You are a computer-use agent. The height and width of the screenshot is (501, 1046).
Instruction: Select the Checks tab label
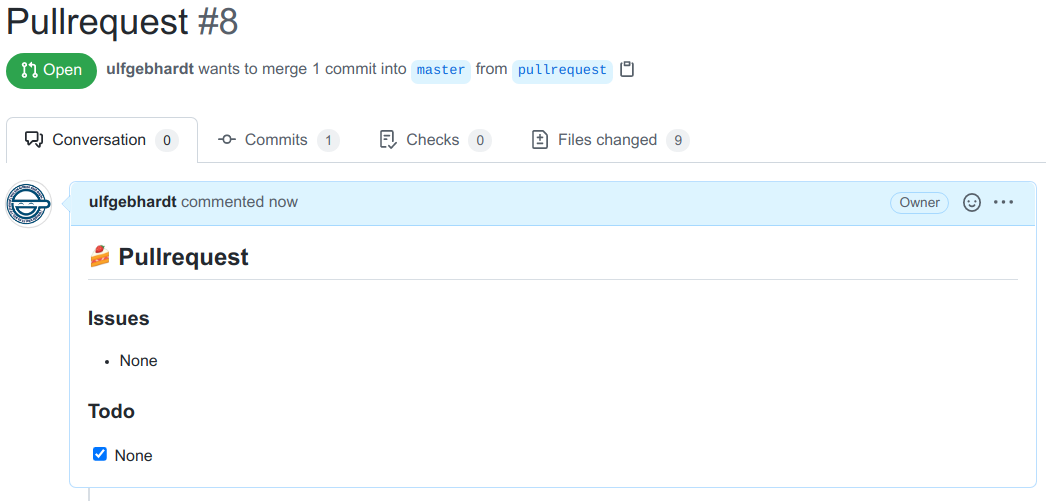coord(432,140)
